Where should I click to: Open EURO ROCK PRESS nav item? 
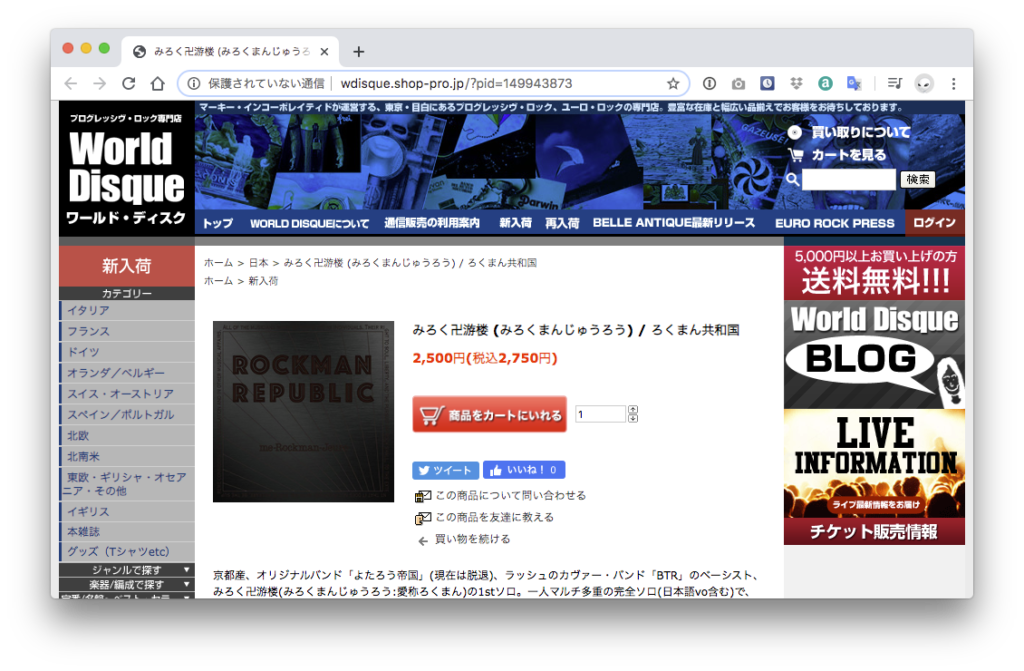coord(835,223)
